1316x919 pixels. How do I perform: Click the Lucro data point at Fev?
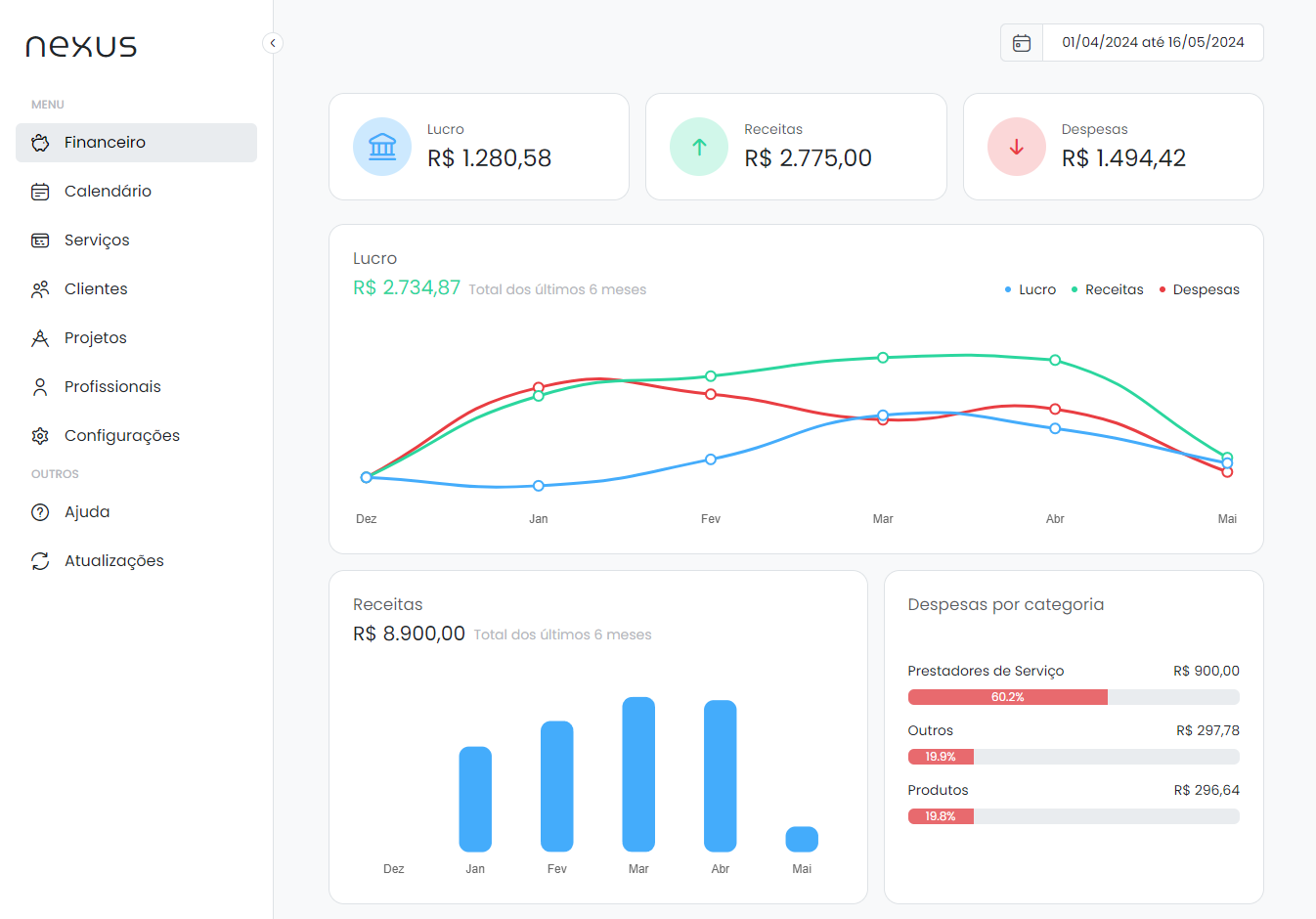[711, 459]
